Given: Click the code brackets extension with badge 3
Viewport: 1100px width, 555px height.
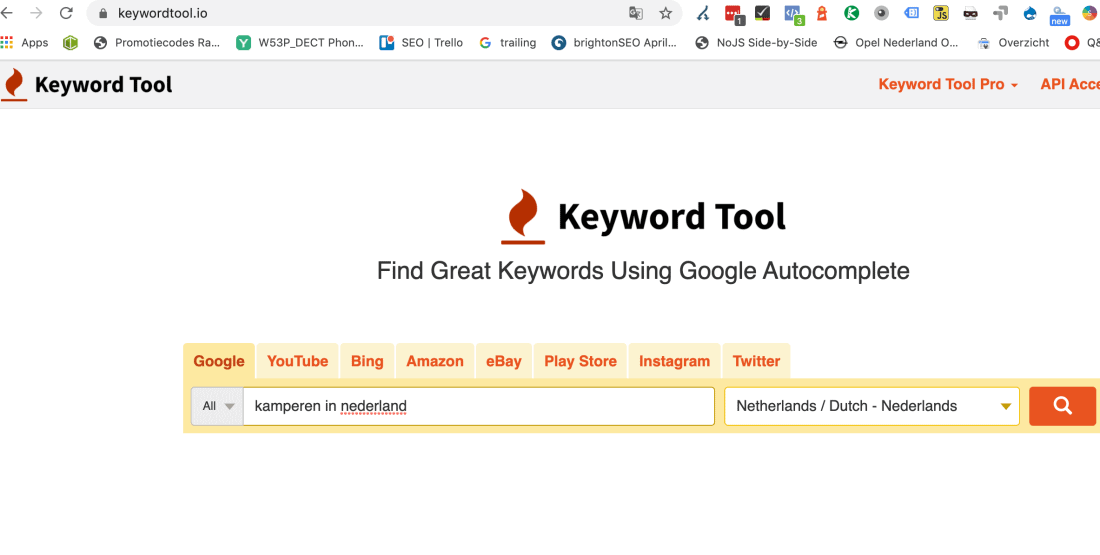Looking at the screenshot, I should coord(793,13).
